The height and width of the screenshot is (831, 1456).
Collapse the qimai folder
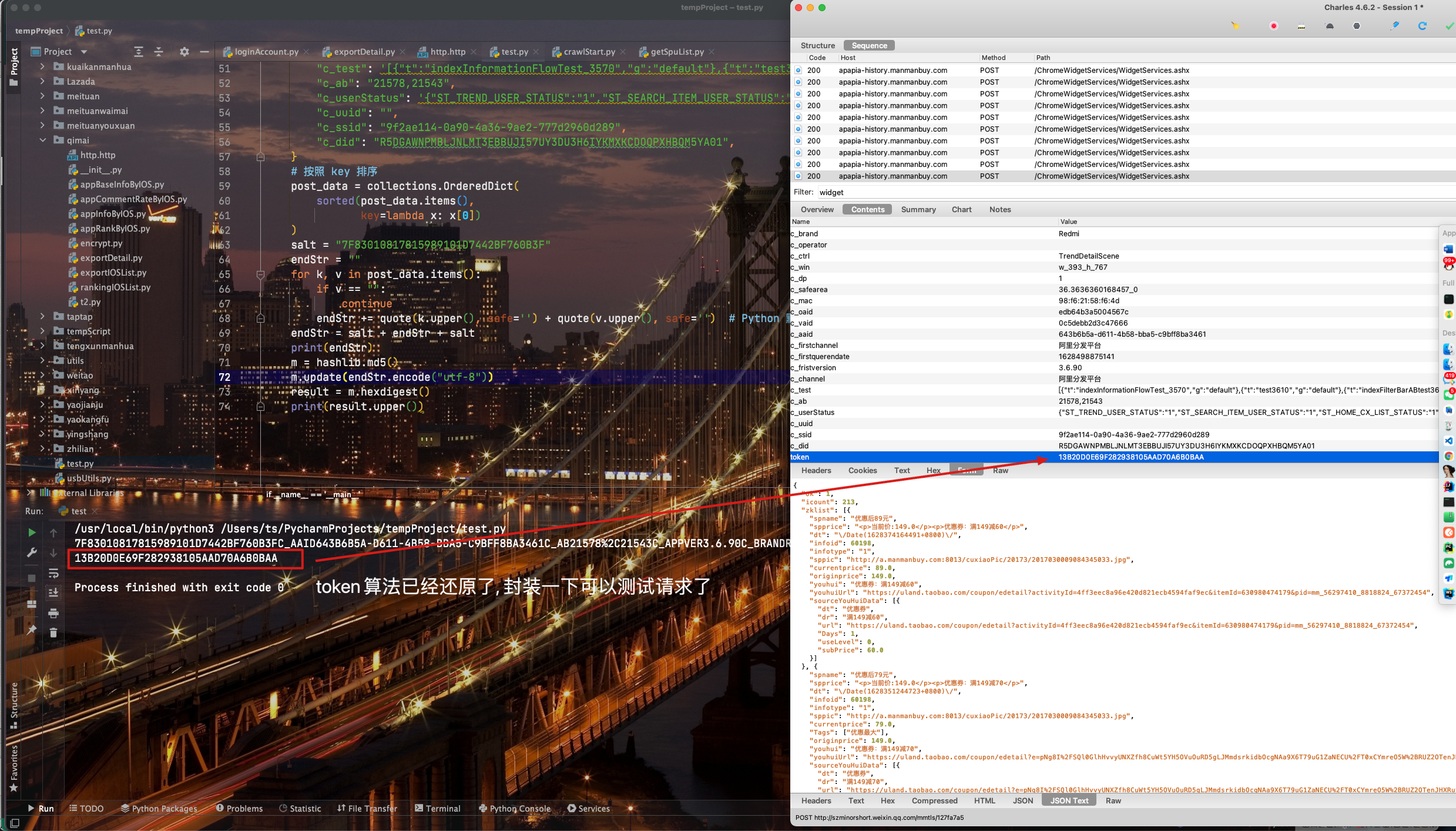click(42, 140)
